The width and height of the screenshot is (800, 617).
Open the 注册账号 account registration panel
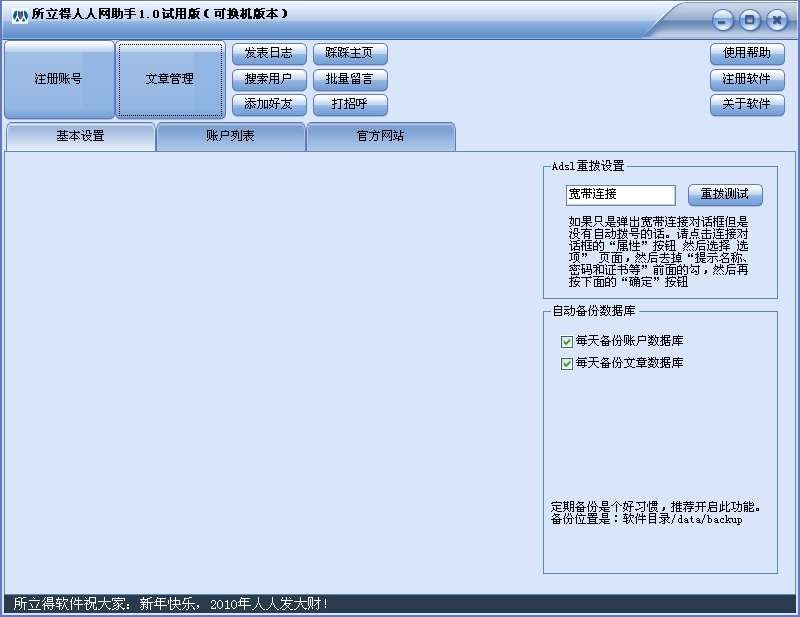coord(60,79)
